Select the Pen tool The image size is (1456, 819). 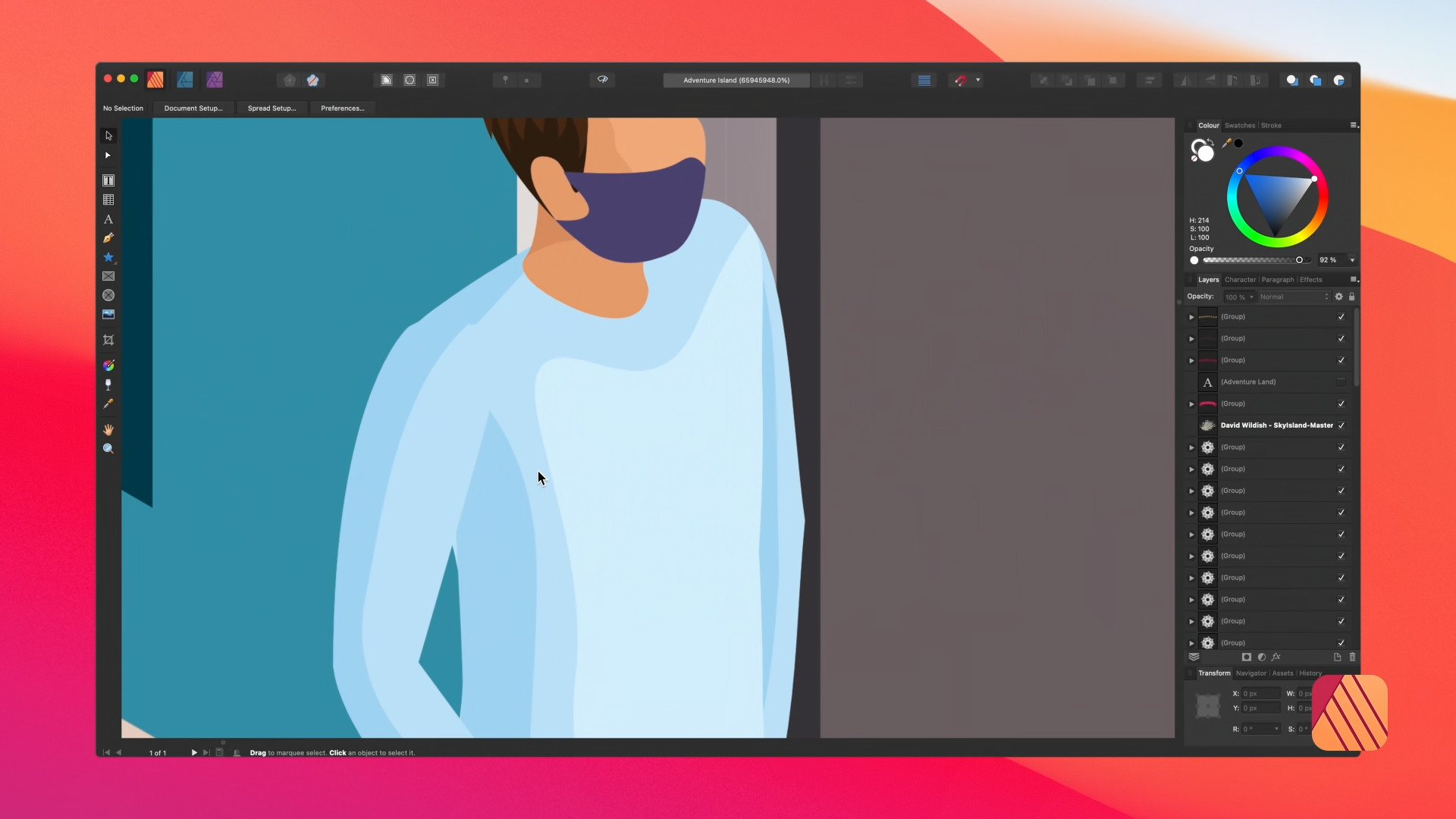pyautogui.click(x=107, y=238)
